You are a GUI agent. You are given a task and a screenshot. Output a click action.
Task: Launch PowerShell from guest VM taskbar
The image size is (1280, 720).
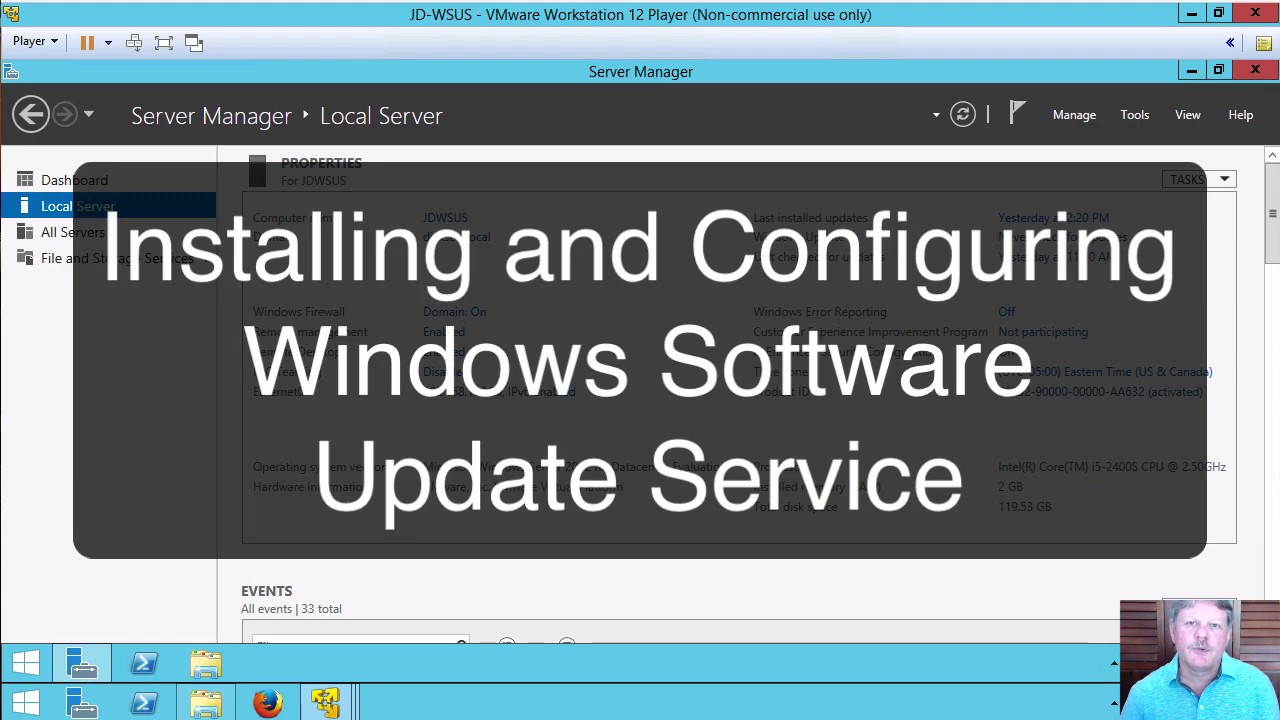tap(144, 663)
